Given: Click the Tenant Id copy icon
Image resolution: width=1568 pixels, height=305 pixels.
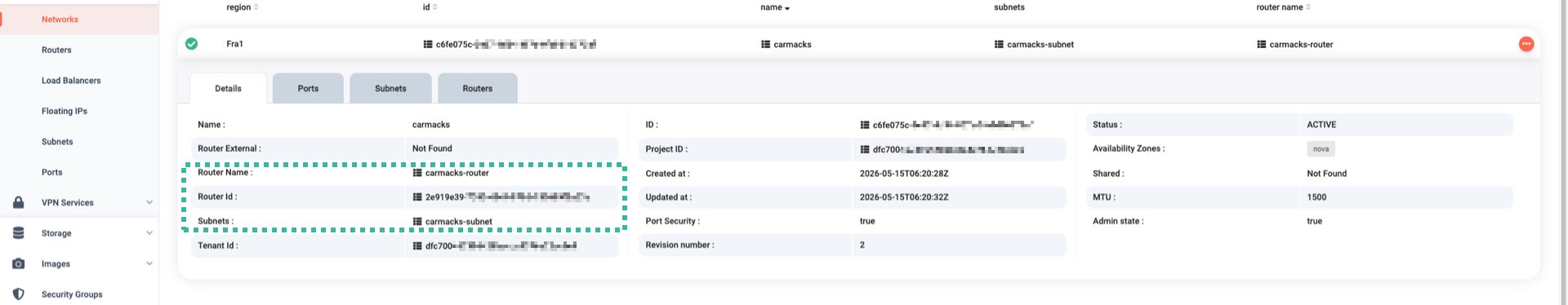Looking at the screenshot, I should [x=417, y=245].
